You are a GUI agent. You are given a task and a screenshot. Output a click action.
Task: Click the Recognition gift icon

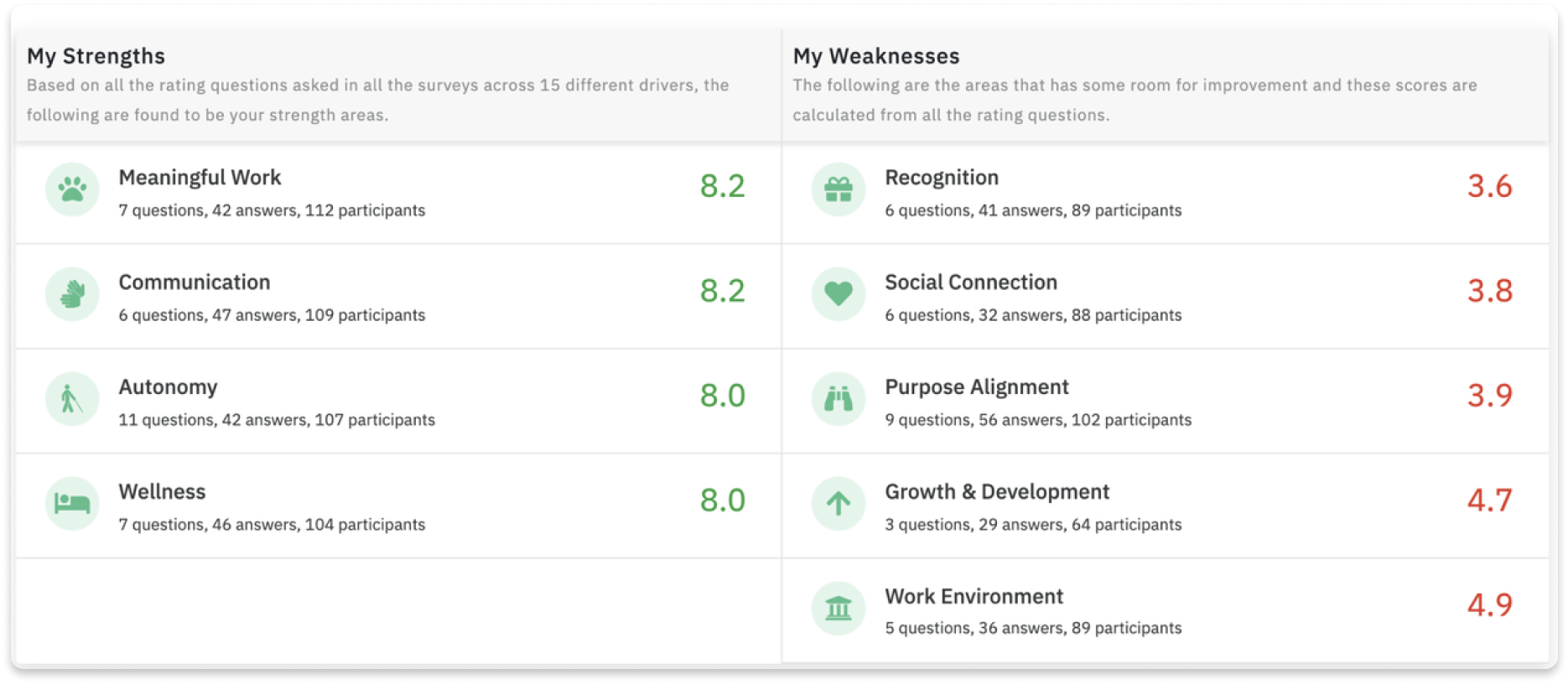click(839, 189)
